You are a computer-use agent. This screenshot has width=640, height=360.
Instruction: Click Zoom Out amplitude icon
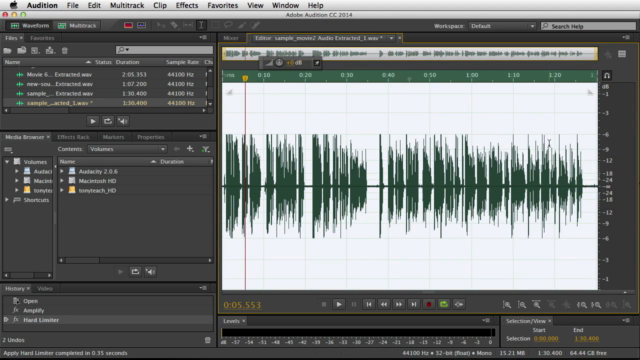[x=522, y=305]
